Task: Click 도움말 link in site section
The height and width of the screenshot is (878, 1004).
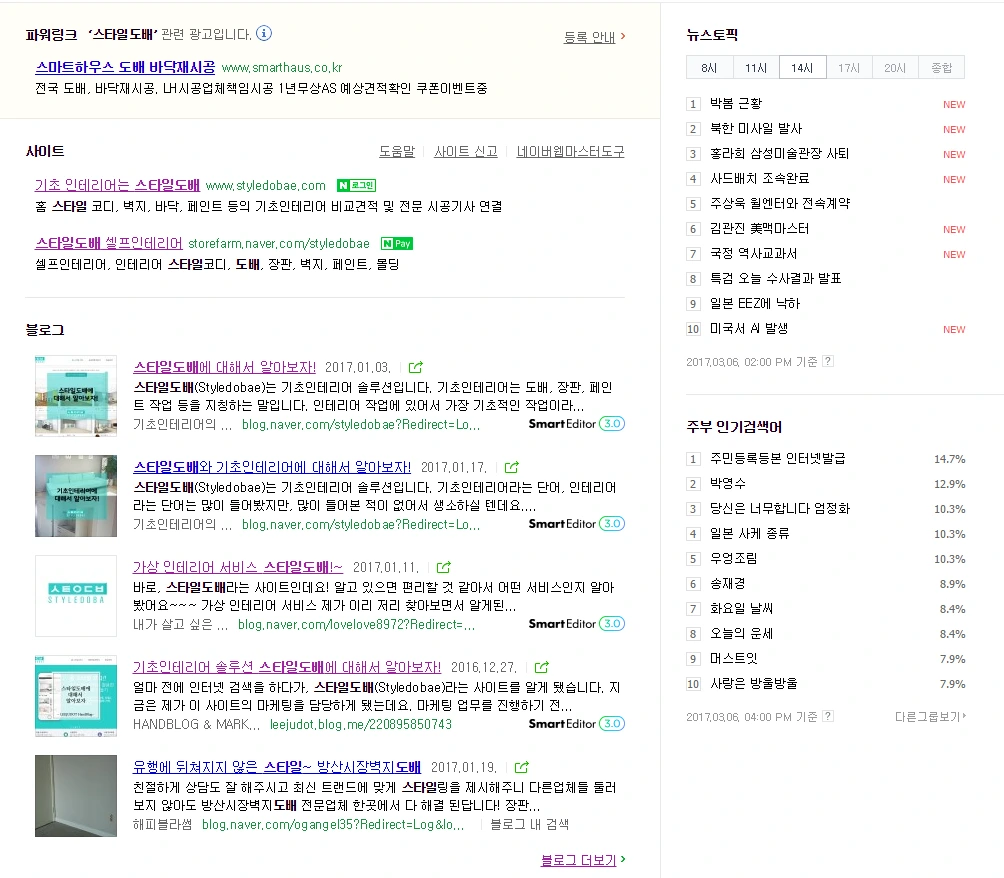Action: tap(397, 152)
